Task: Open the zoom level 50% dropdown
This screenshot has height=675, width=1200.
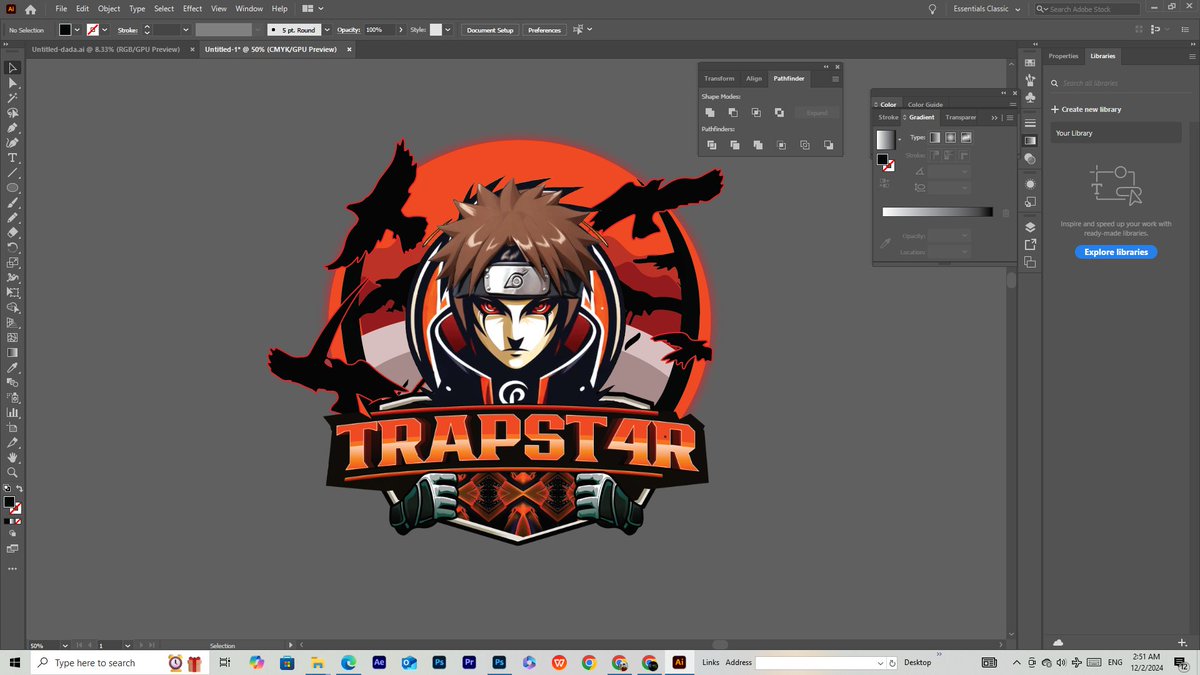Action: [x=66, y=646]
